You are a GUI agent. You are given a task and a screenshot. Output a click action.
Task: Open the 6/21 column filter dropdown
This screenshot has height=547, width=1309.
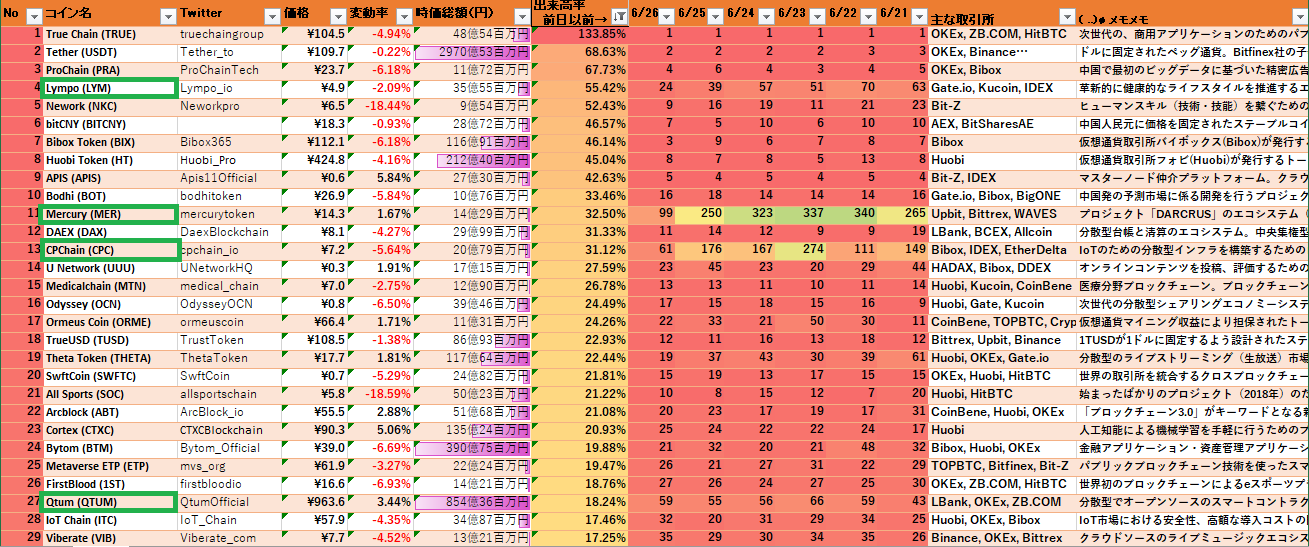click(x=918, y=16)
